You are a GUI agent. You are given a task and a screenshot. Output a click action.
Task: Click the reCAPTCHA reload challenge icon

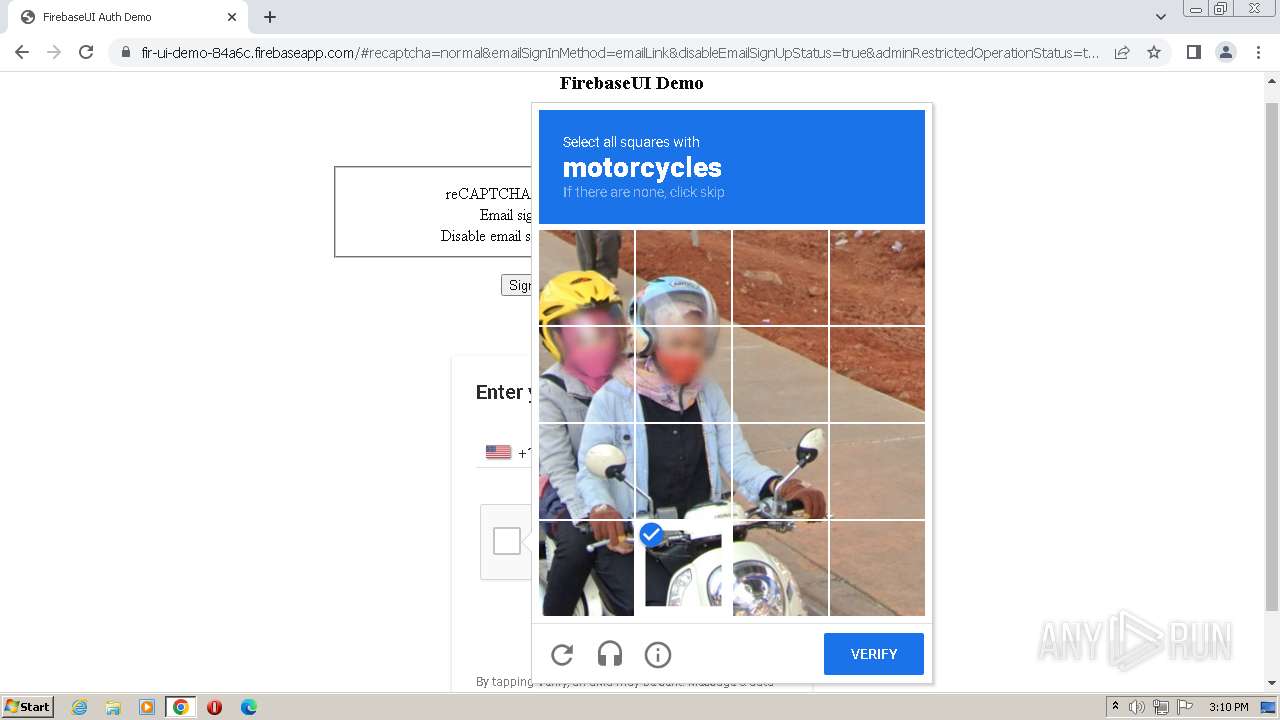click(562, 655)
